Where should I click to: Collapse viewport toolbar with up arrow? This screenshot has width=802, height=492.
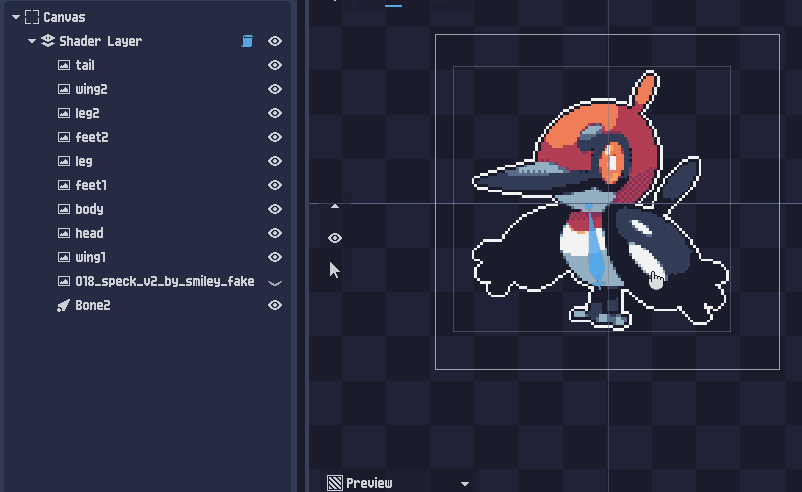pos(335,206)
